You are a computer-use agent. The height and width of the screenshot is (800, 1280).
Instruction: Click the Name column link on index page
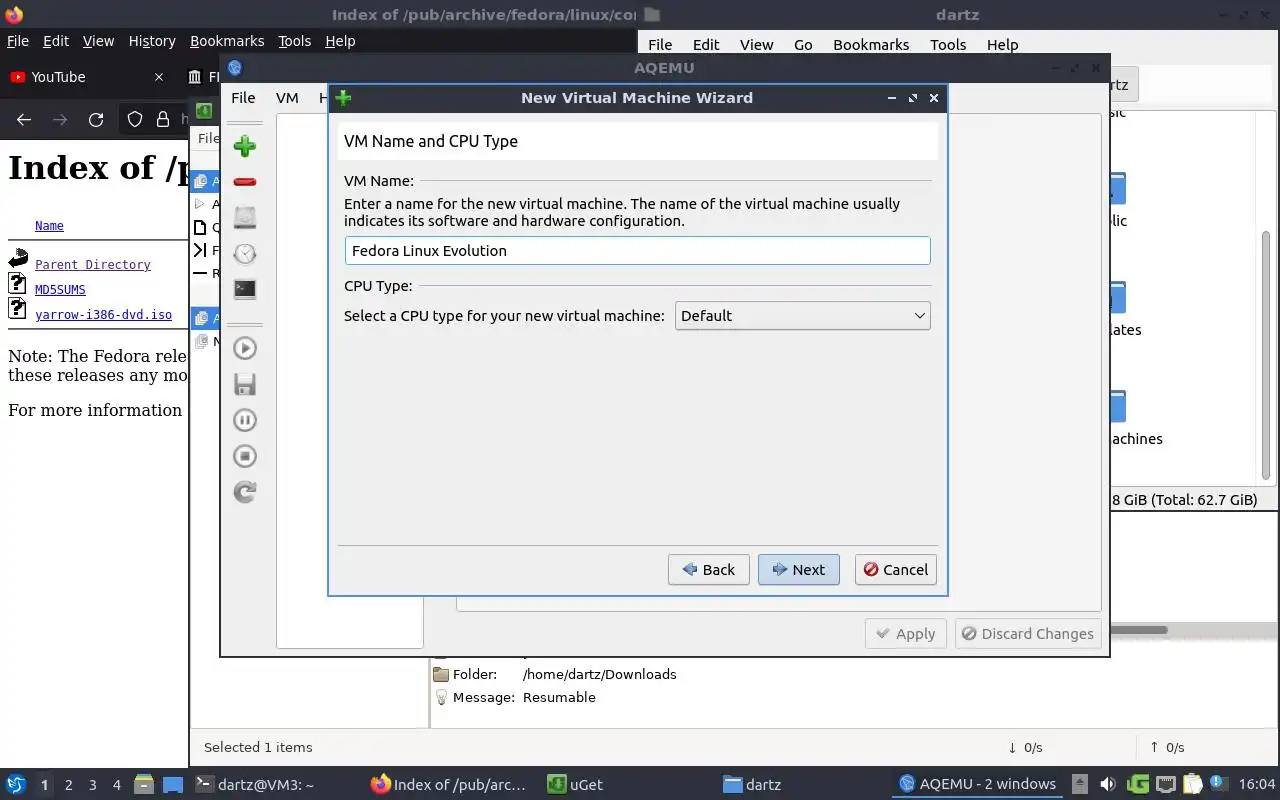tap(49, 226)
